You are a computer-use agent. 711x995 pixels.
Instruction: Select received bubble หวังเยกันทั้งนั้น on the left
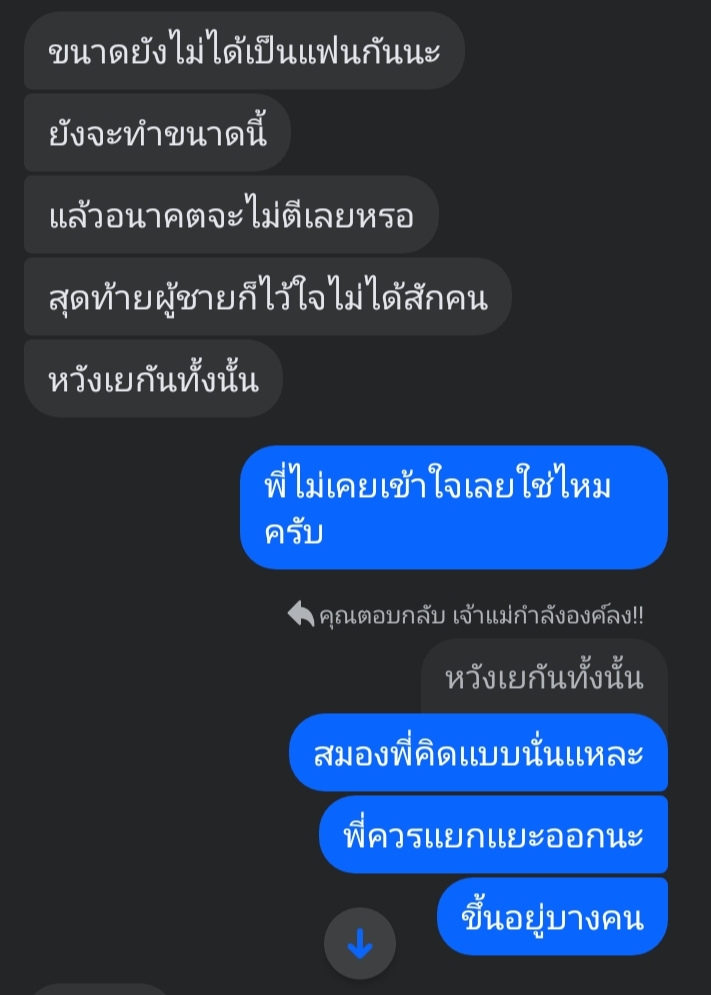pos(154,379)
